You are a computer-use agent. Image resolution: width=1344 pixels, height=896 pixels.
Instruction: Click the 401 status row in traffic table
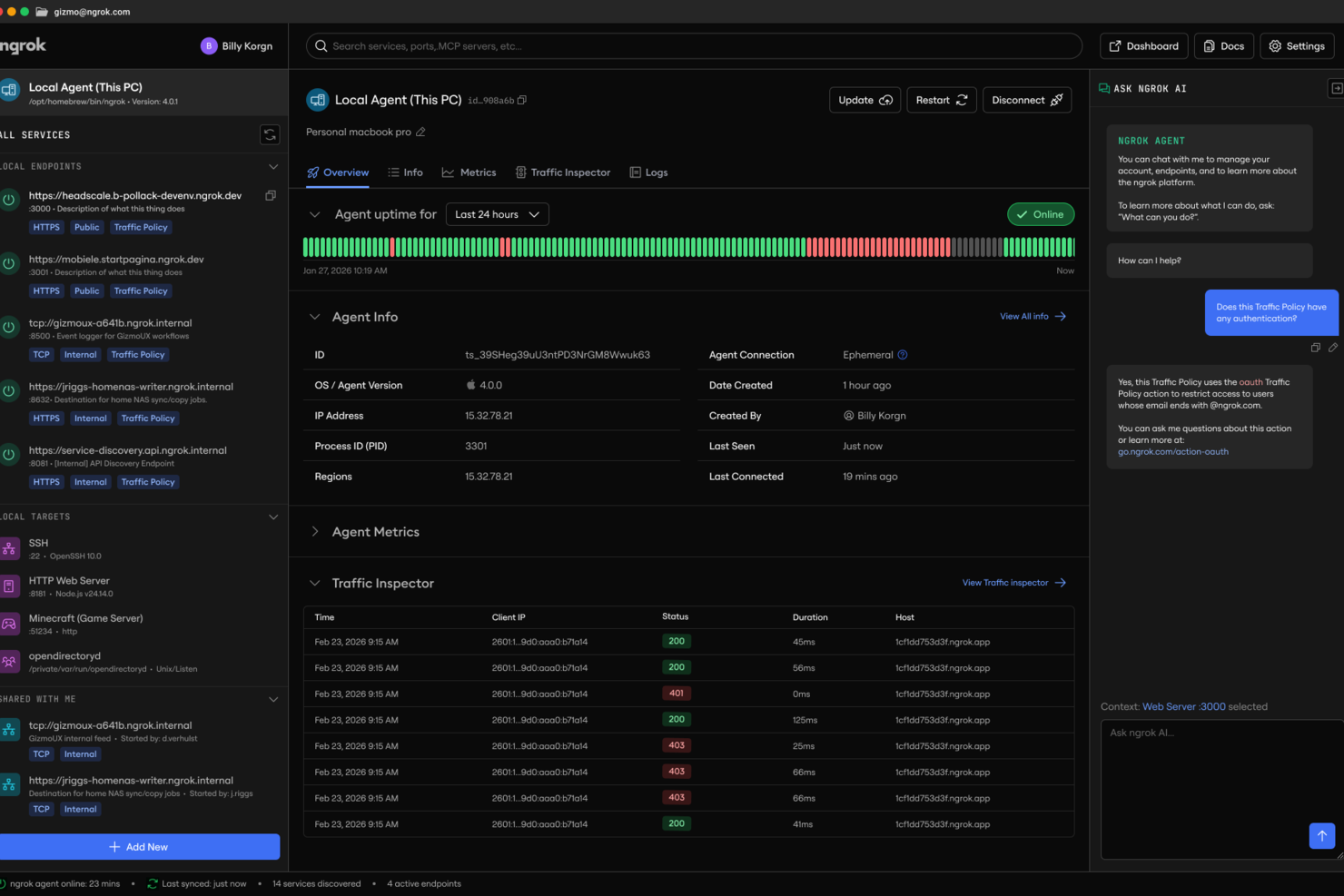tap(688, 694)
